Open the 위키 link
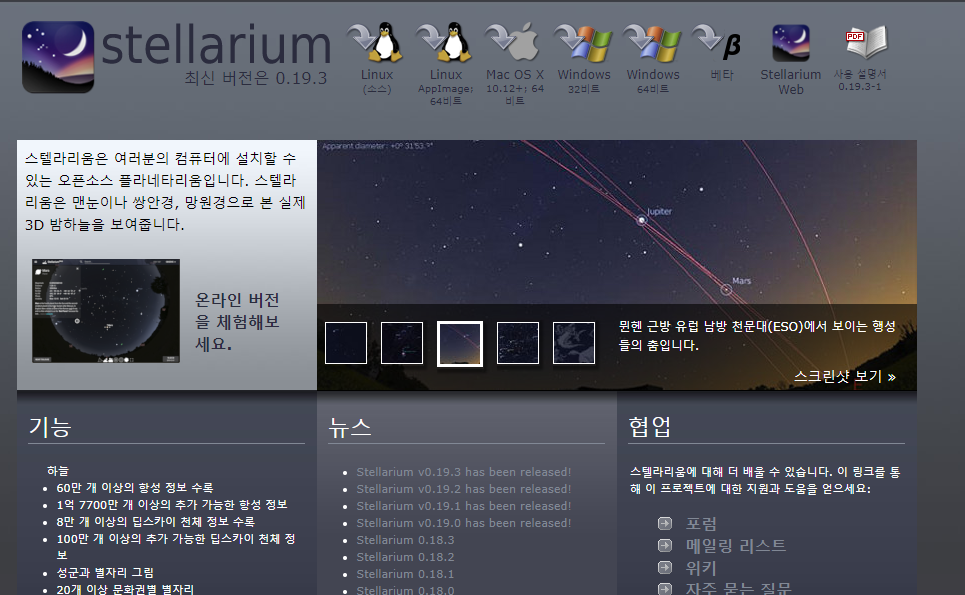 pyautogui.click(x=701, y=568)
